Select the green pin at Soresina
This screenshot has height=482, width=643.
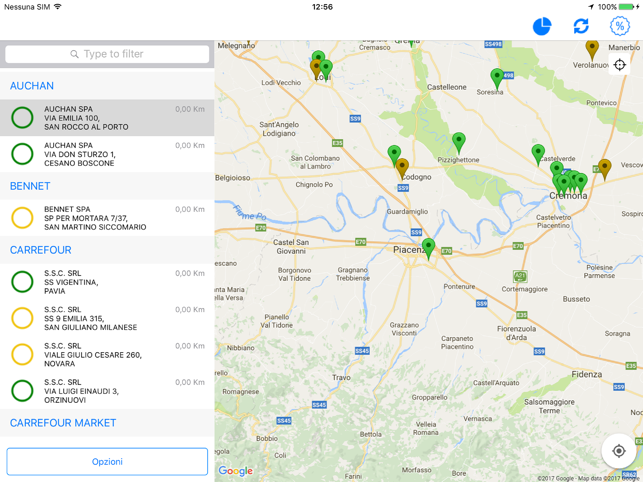[x=497, y=78]
